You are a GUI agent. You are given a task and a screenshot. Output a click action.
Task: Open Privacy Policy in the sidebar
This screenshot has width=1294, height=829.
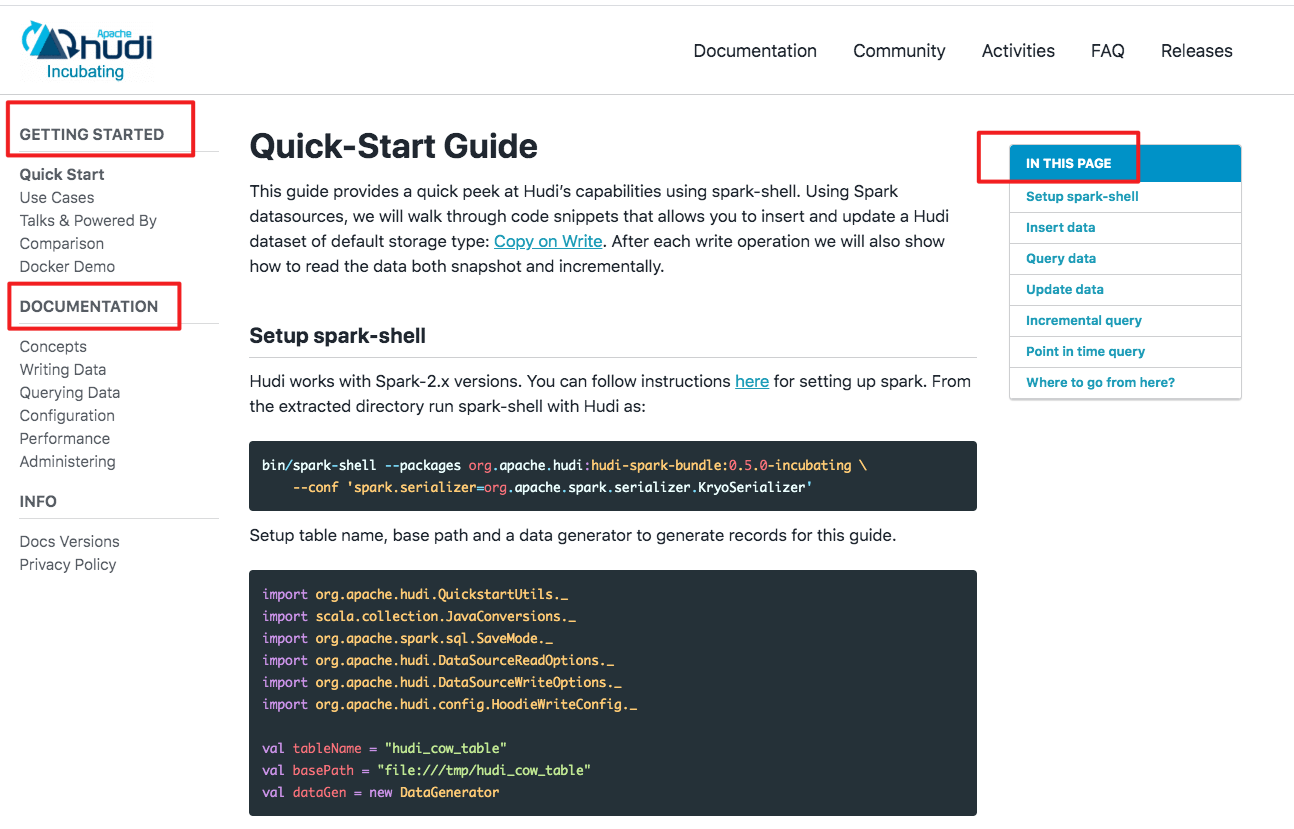click(x=68, y=564)
